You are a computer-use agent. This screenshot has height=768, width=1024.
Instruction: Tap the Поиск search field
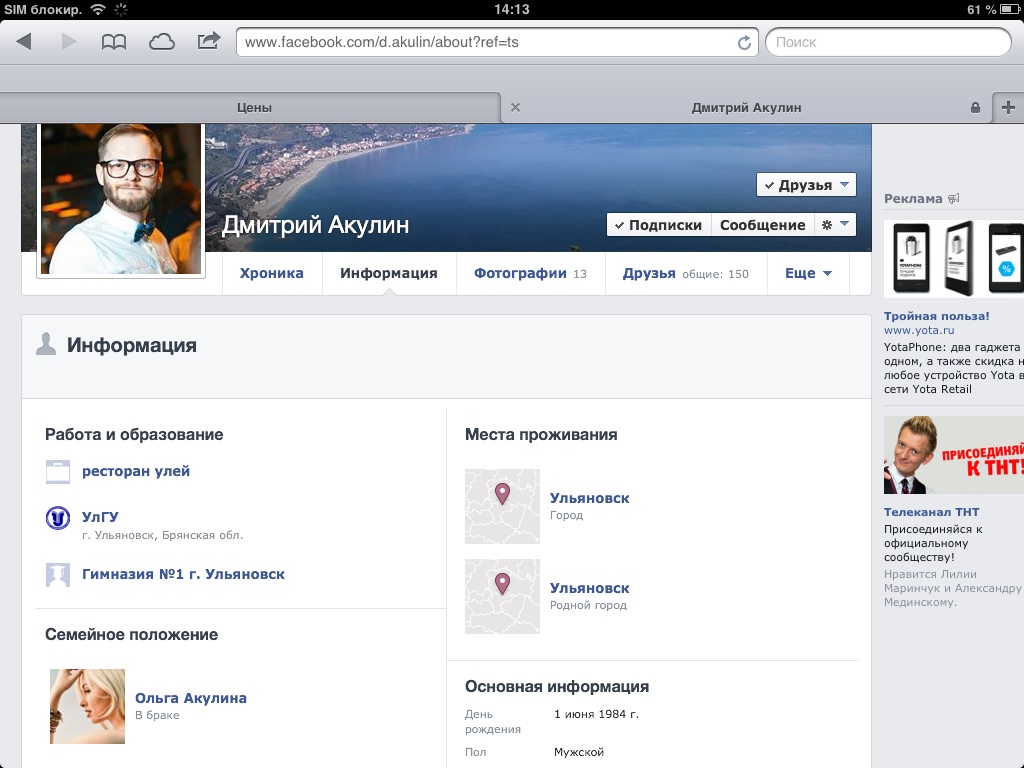[x=888, y=42]
